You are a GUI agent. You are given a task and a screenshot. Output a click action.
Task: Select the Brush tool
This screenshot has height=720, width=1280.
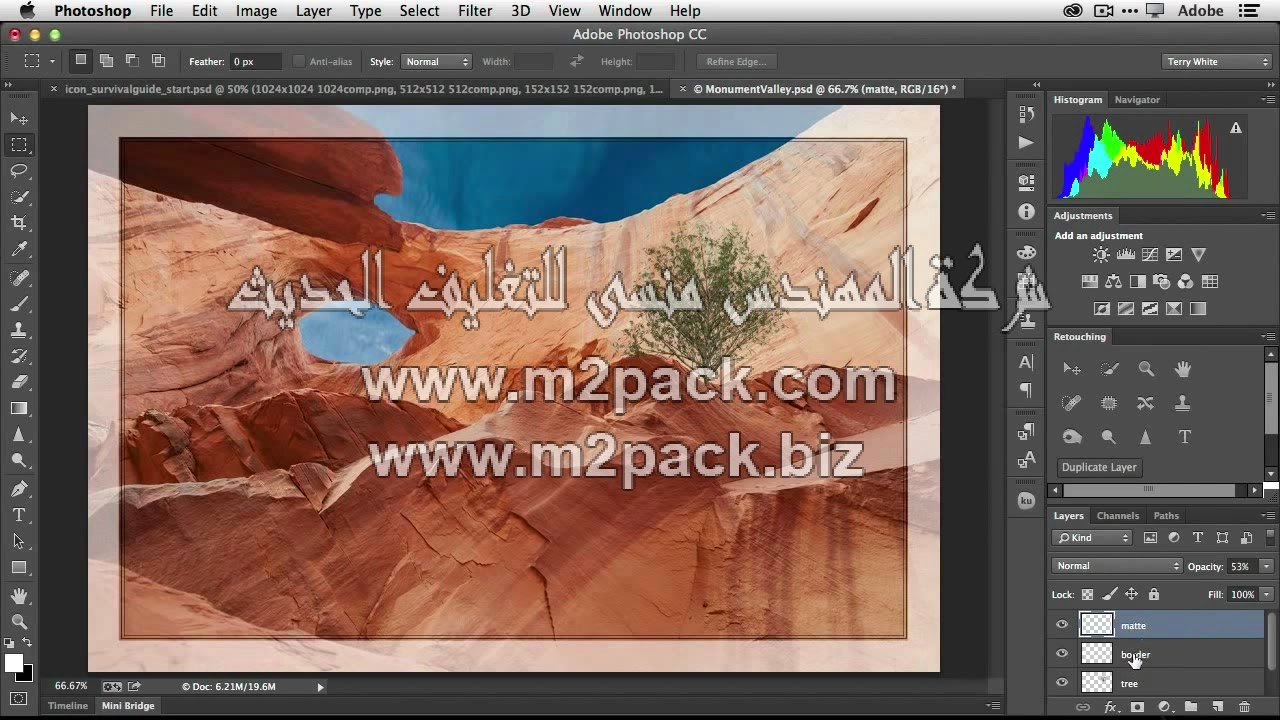coord(19,303)
